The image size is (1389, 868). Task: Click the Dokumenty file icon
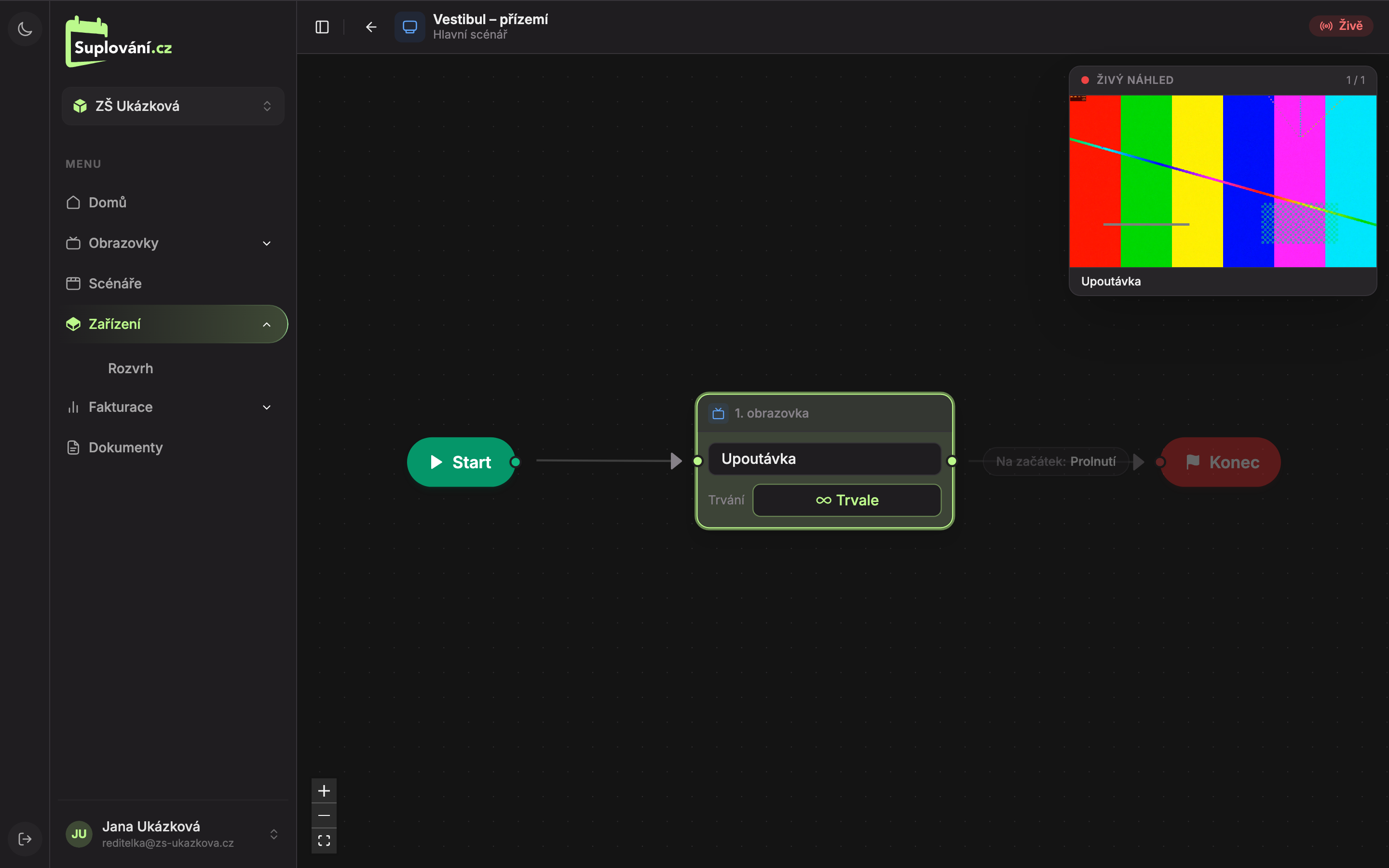[x=73, y=447]
